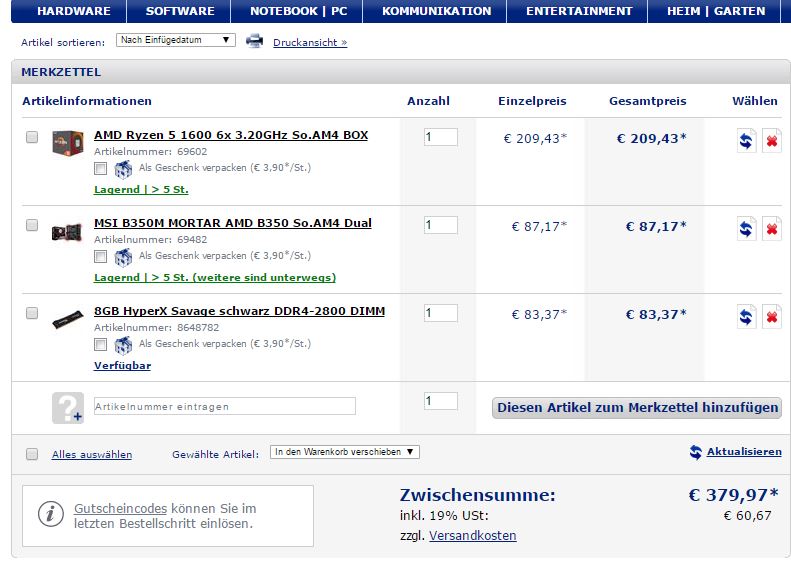791x561 pixels.
Task: Open the Nach Einfügedatum sort dropdown
Action: (176, 40)
